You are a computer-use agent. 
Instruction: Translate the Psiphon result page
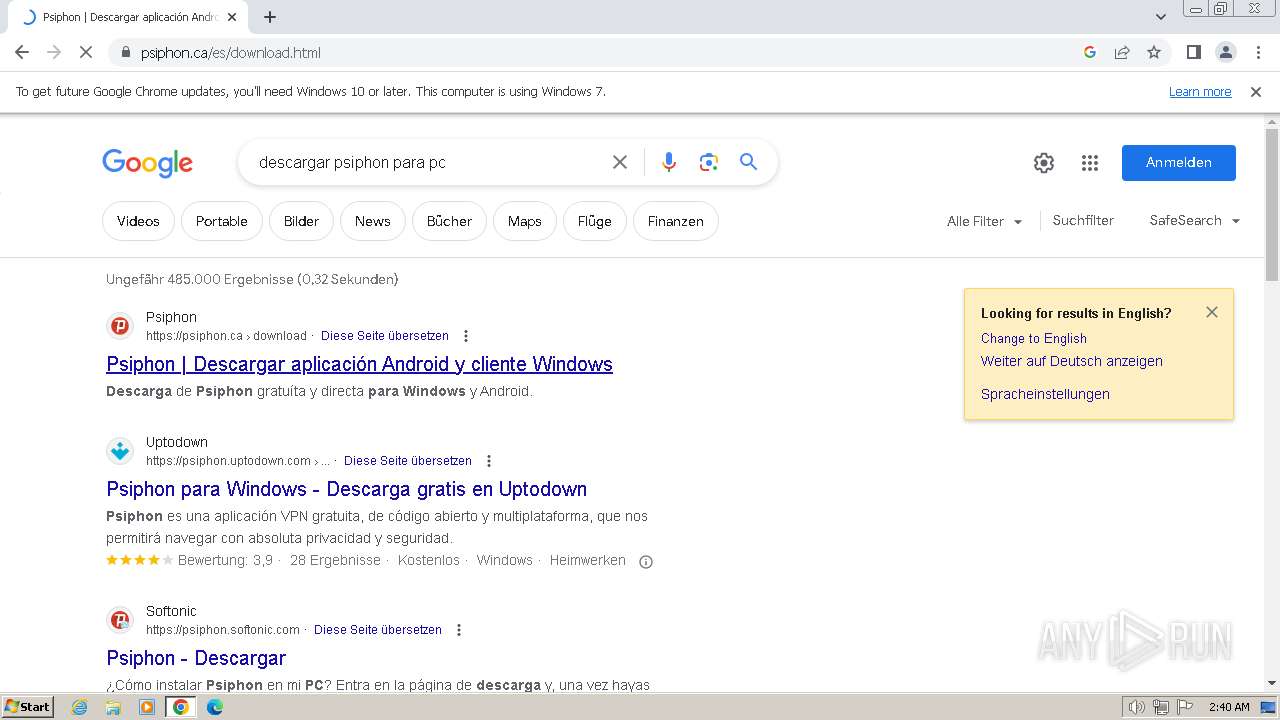385,336
